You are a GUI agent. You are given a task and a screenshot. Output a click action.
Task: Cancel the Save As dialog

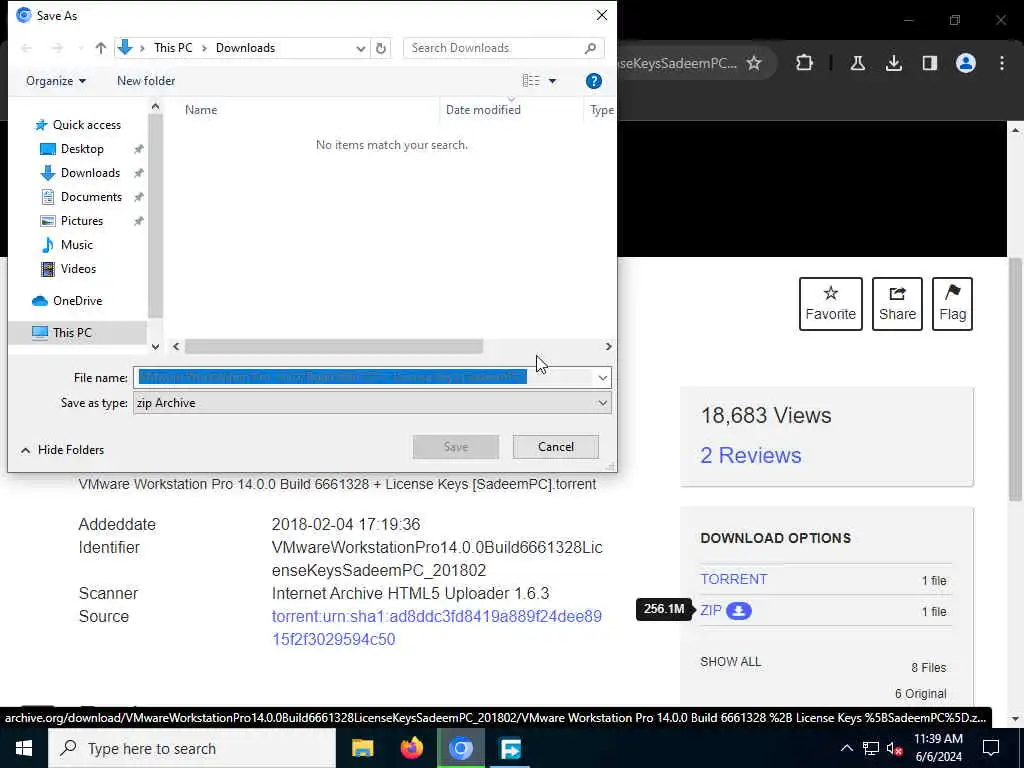pos(556,447)
